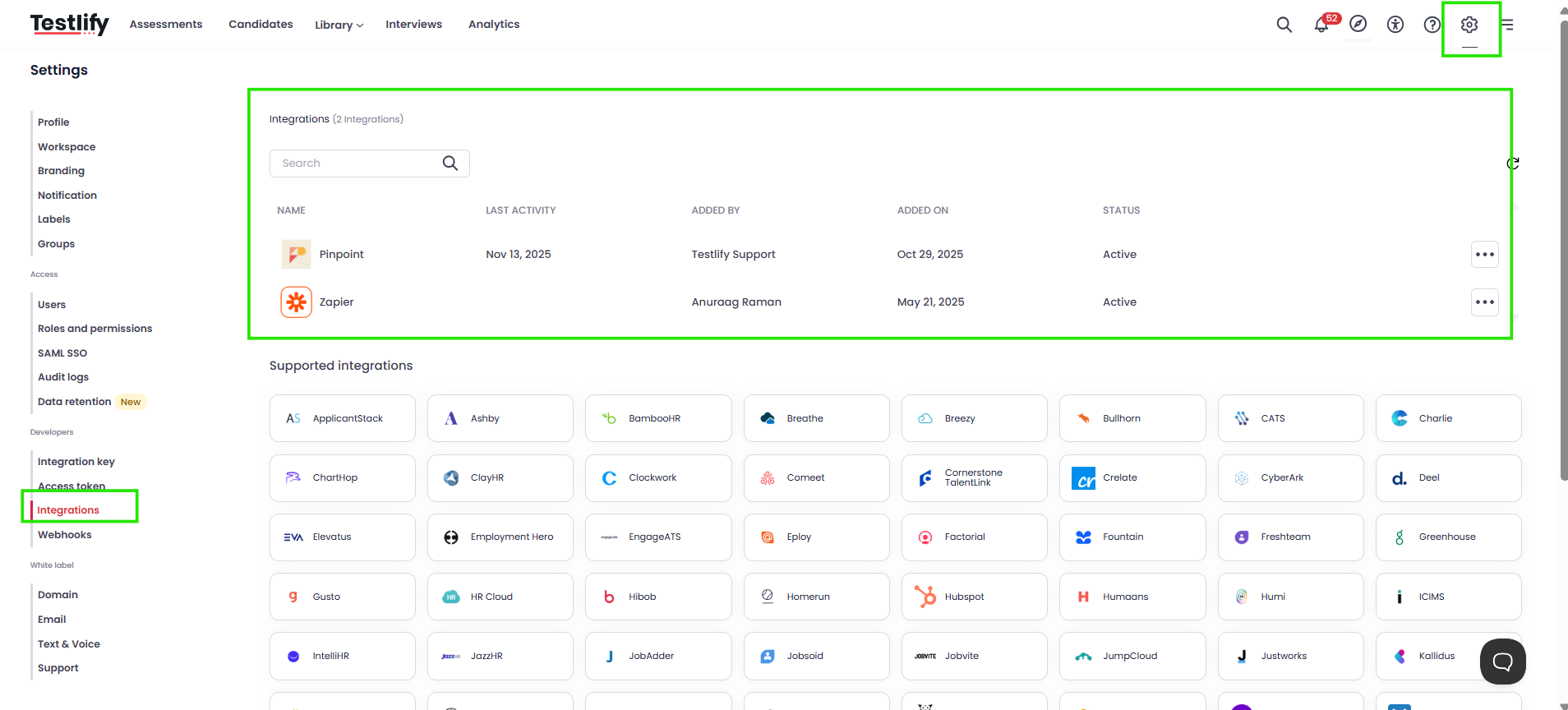Image resolution: width=1568 pixels, height=710 pixels.
Task: Open the chat support widget
Action: click(1503, 662)
